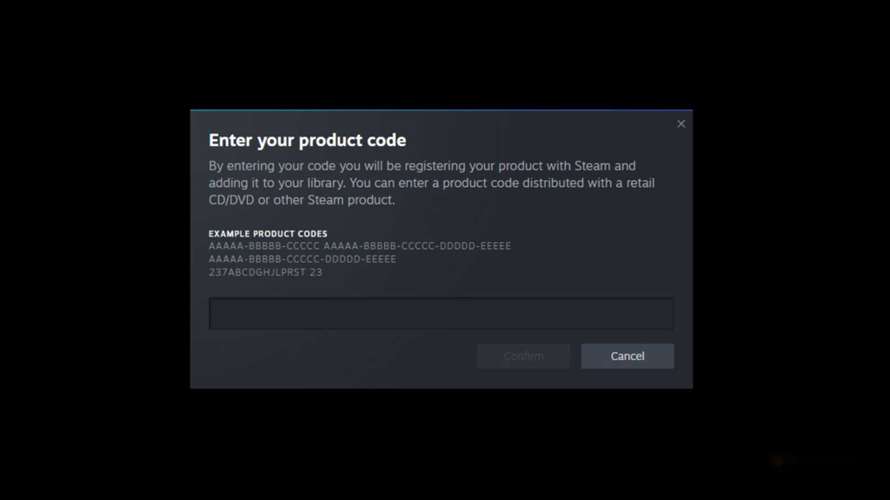Click the 'By entering your code' first line
The image size is (890, 500).
point(422,166)
